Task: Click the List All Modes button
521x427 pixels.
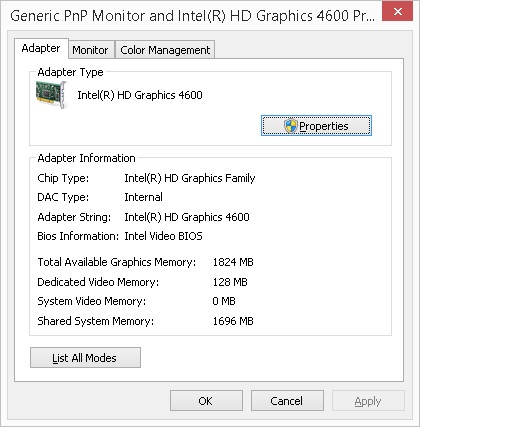Action: (x=85, y=358)
